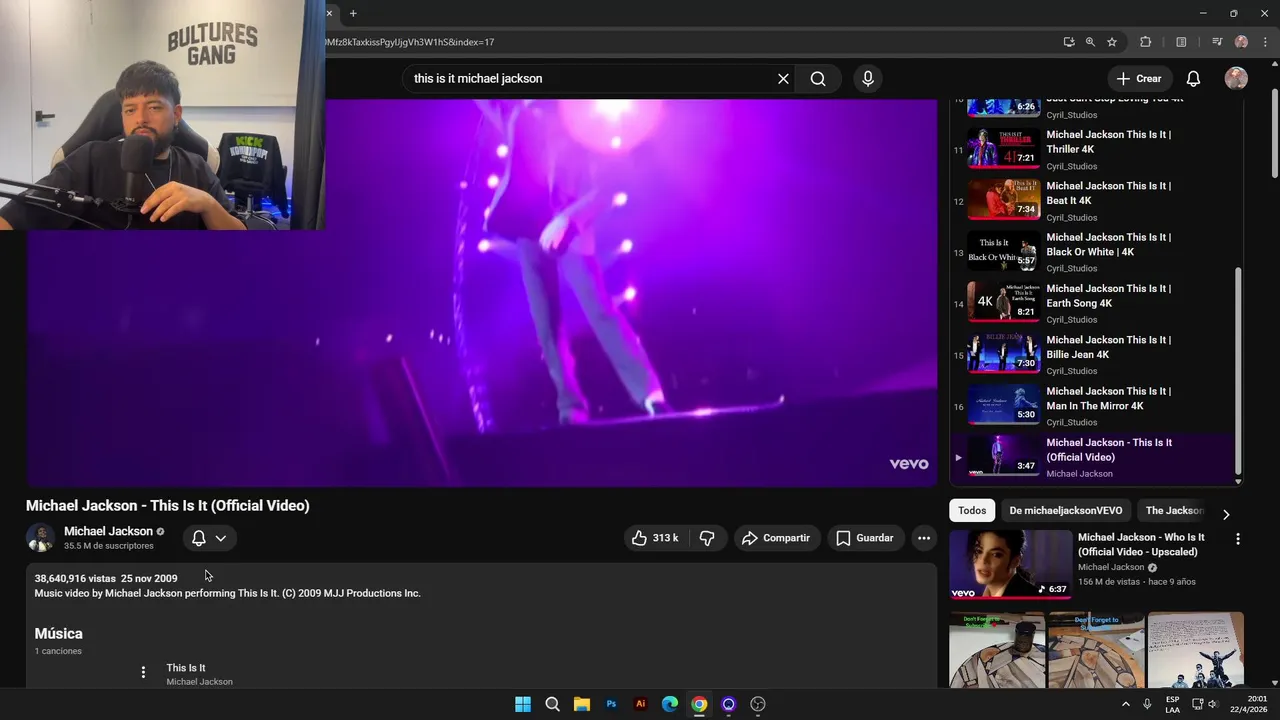The width and height of the screenshot is (1280, 720).
Task: Launch Photoshop from the taskbar
Action: 611,704
